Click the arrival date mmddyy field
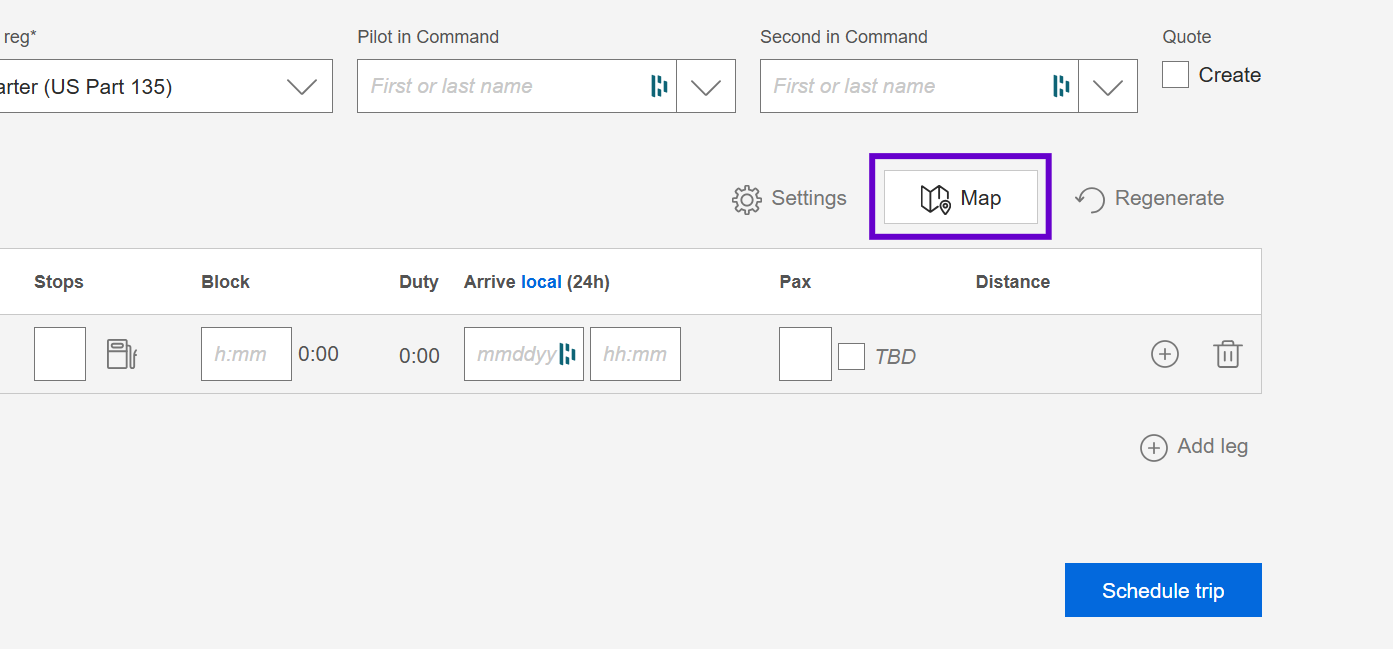The height and width of the screenshot is (649, 1393). 524,354
